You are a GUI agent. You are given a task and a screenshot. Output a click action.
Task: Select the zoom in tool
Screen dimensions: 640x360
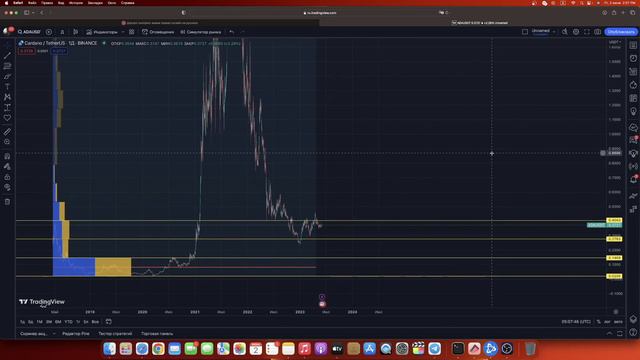[7, 142]
